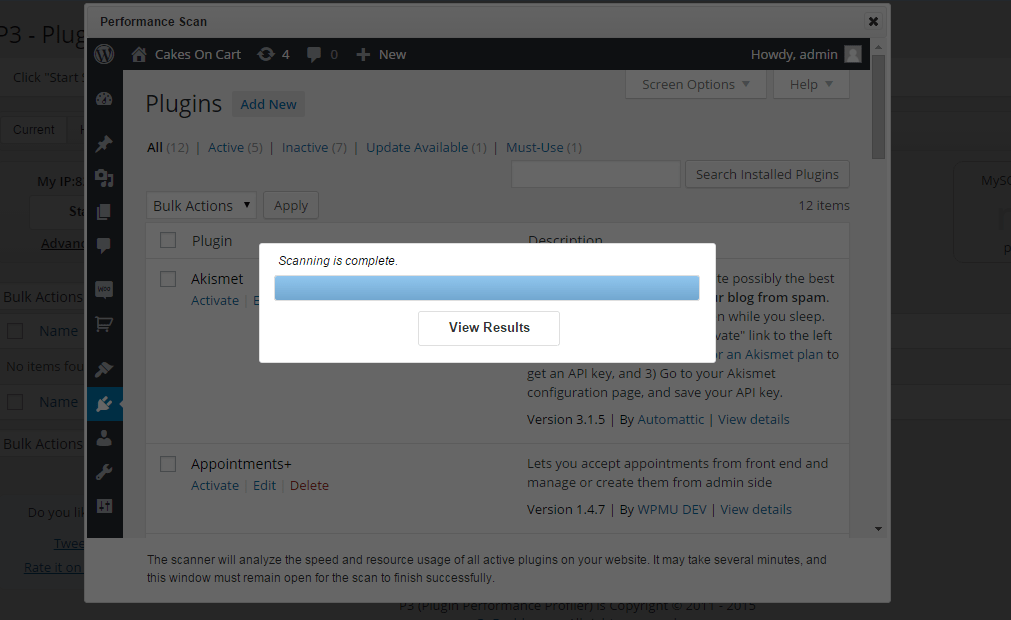Open the Media icon in sidebar
1011x620 pixels.
tap(104, 177)
